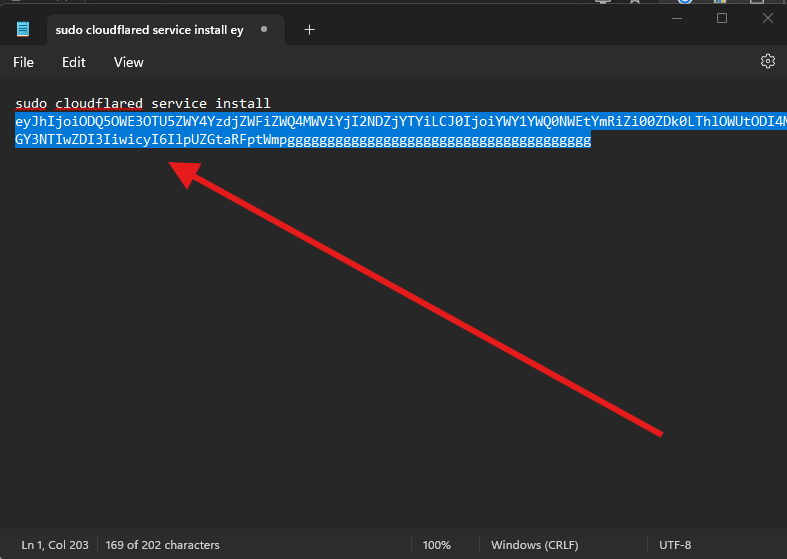
Task: Place cursor on the underlined word 'cloudflared'
Action: [99, 103]
